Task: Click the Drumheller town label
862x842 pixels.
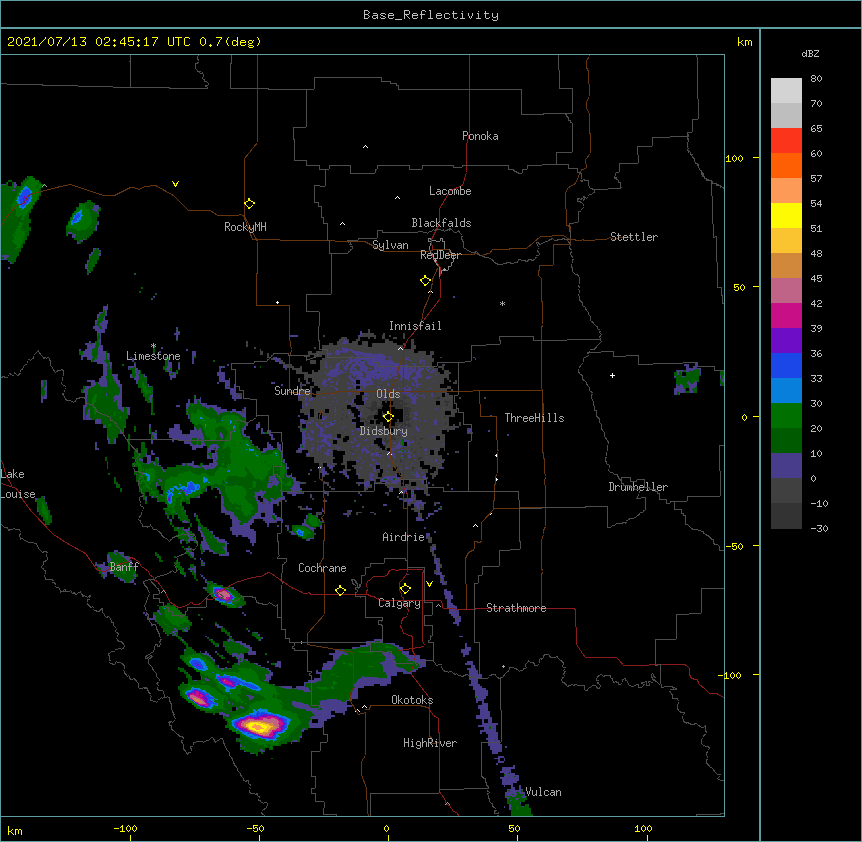Action: (638, 487)
